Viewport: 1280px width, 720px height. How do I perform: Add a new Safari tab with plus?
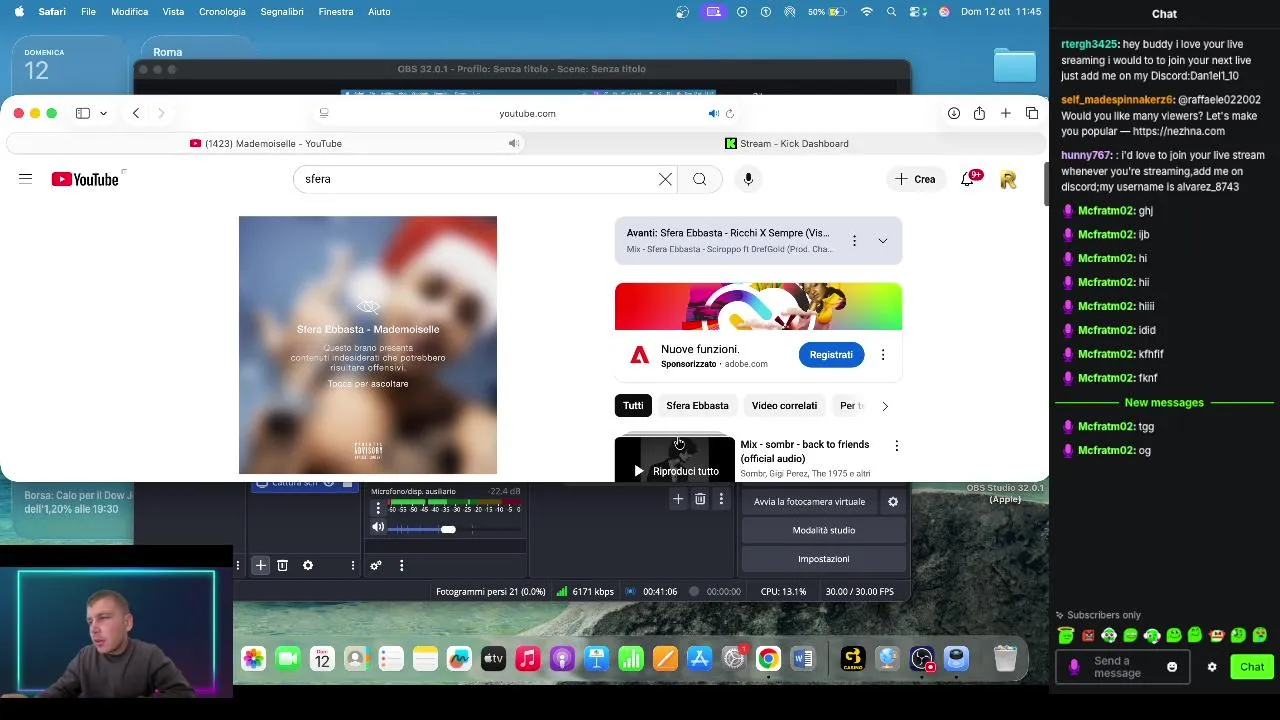pyautogui.click(x=1006, y=113)
